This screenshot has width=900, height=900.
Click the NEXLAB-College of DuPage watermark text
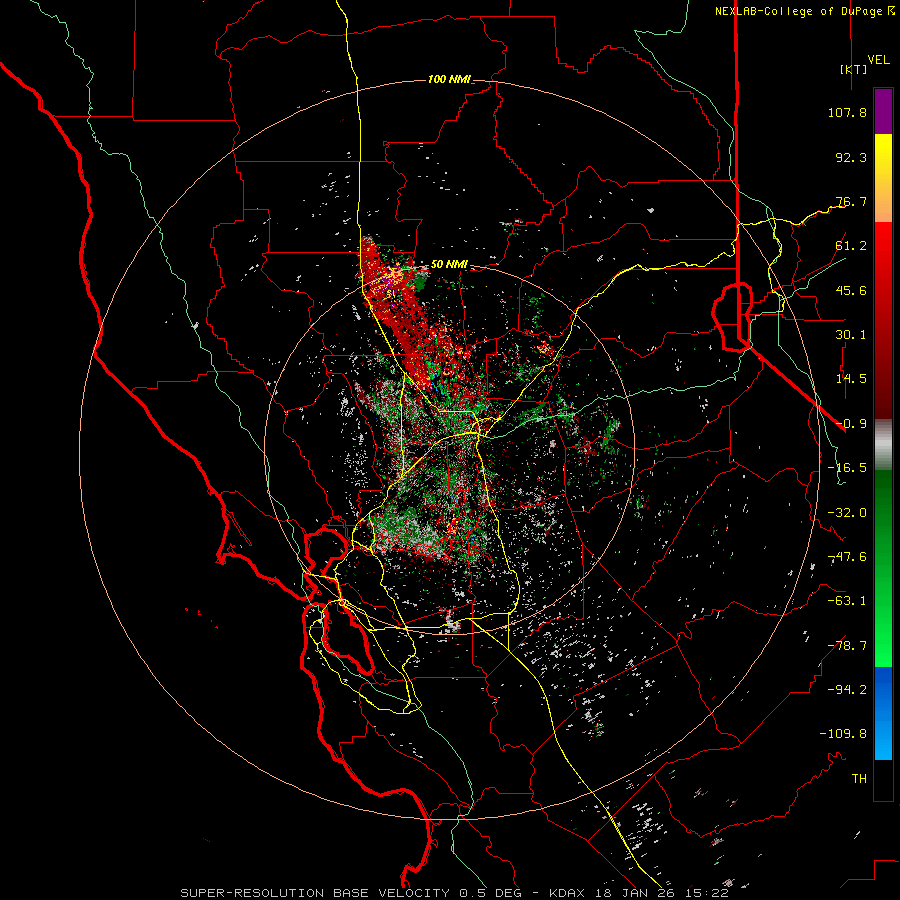click(x=805, y=11)
